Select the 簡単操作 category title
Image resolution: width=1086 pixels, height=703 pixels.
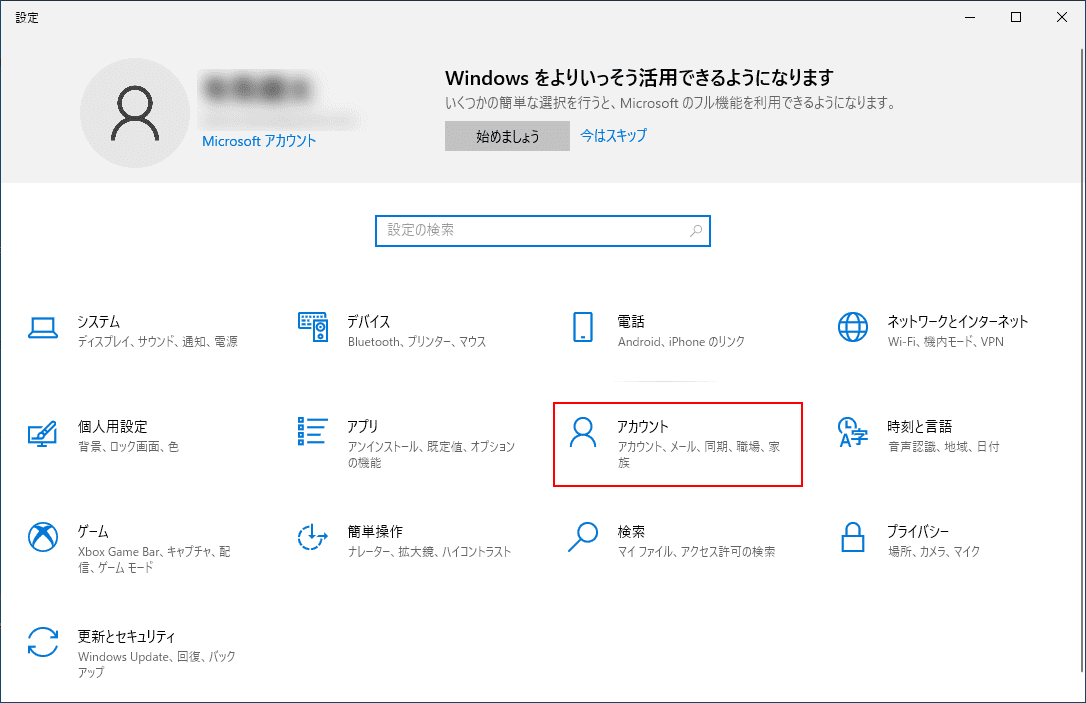pyautogui.click(x=375, y=531)
